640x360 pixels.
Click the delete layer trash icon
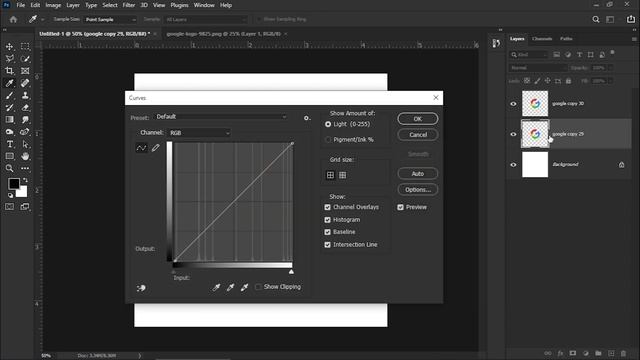point(623,353)
